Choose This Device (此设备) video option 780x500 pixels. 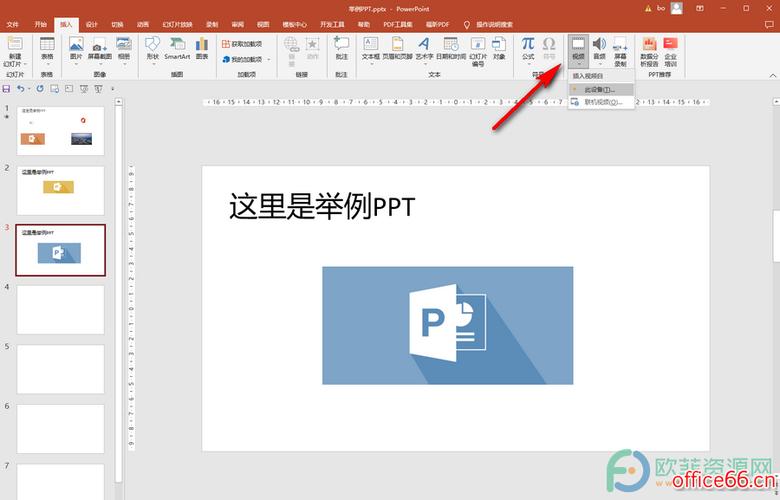click(601, 90)
